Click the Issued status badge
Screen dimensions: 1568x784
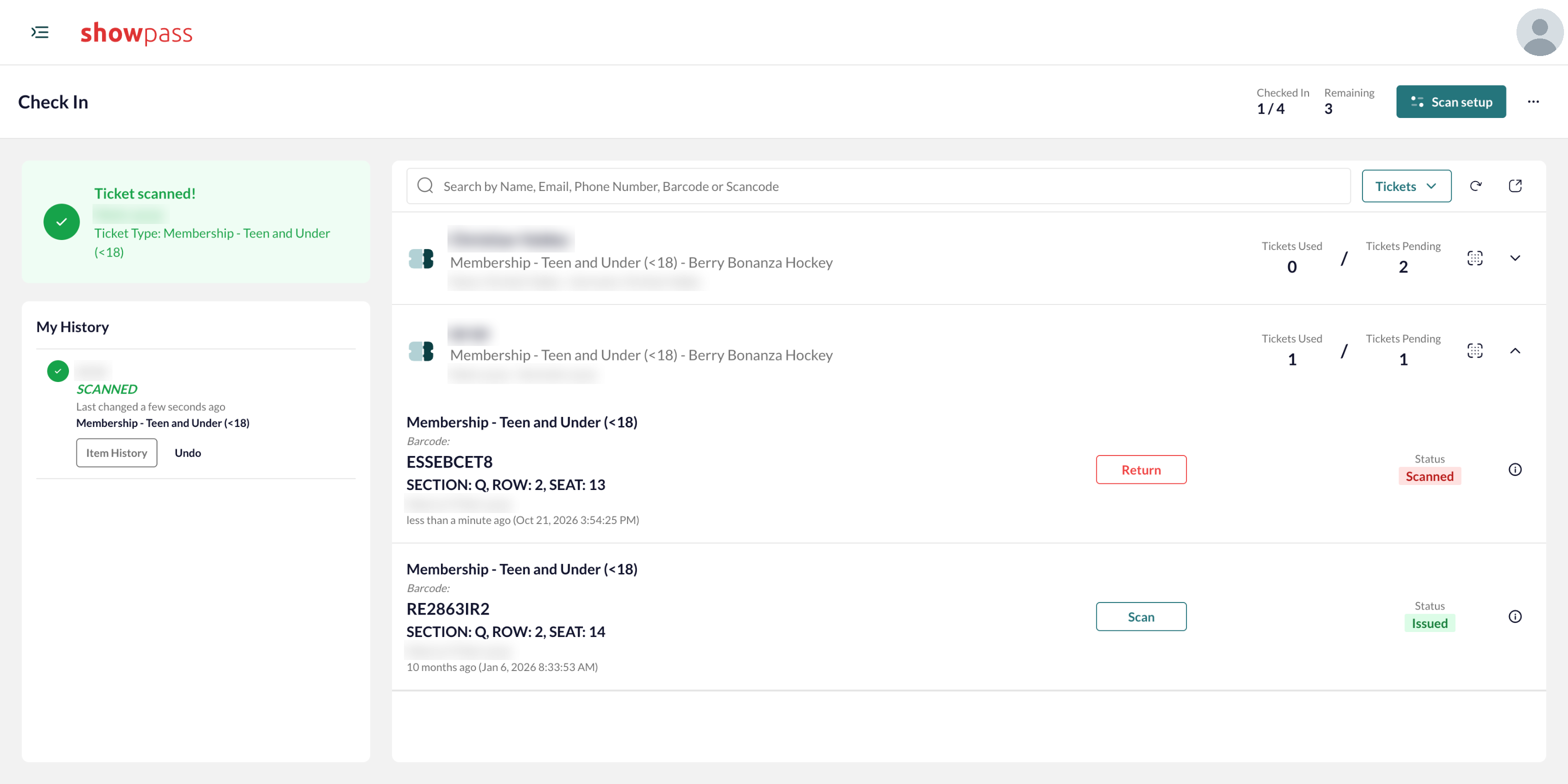1429,623
